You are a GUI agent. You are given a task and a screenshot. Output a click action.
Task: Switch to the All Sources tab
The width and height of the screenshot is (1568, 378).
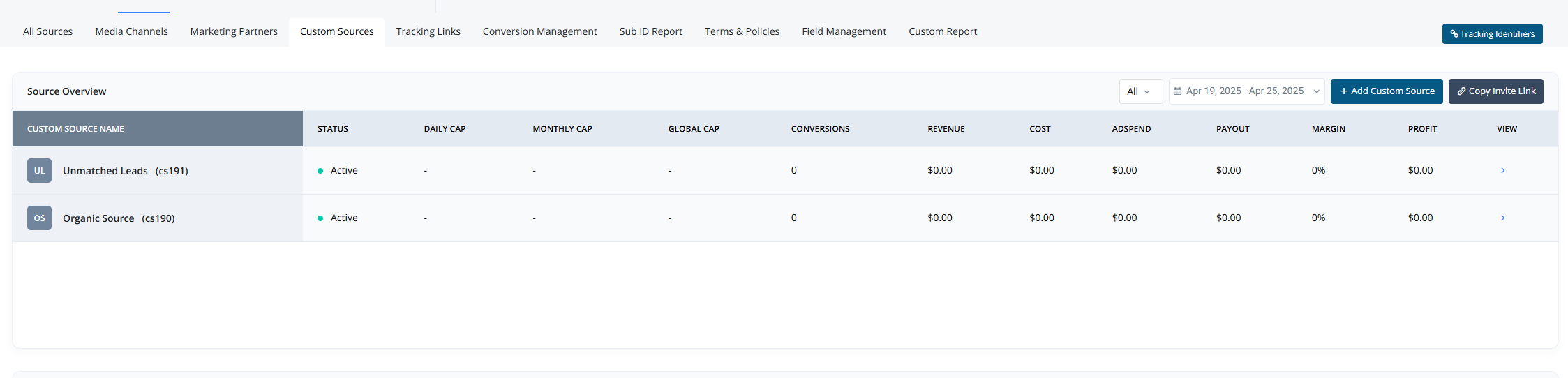coord(47,31)
